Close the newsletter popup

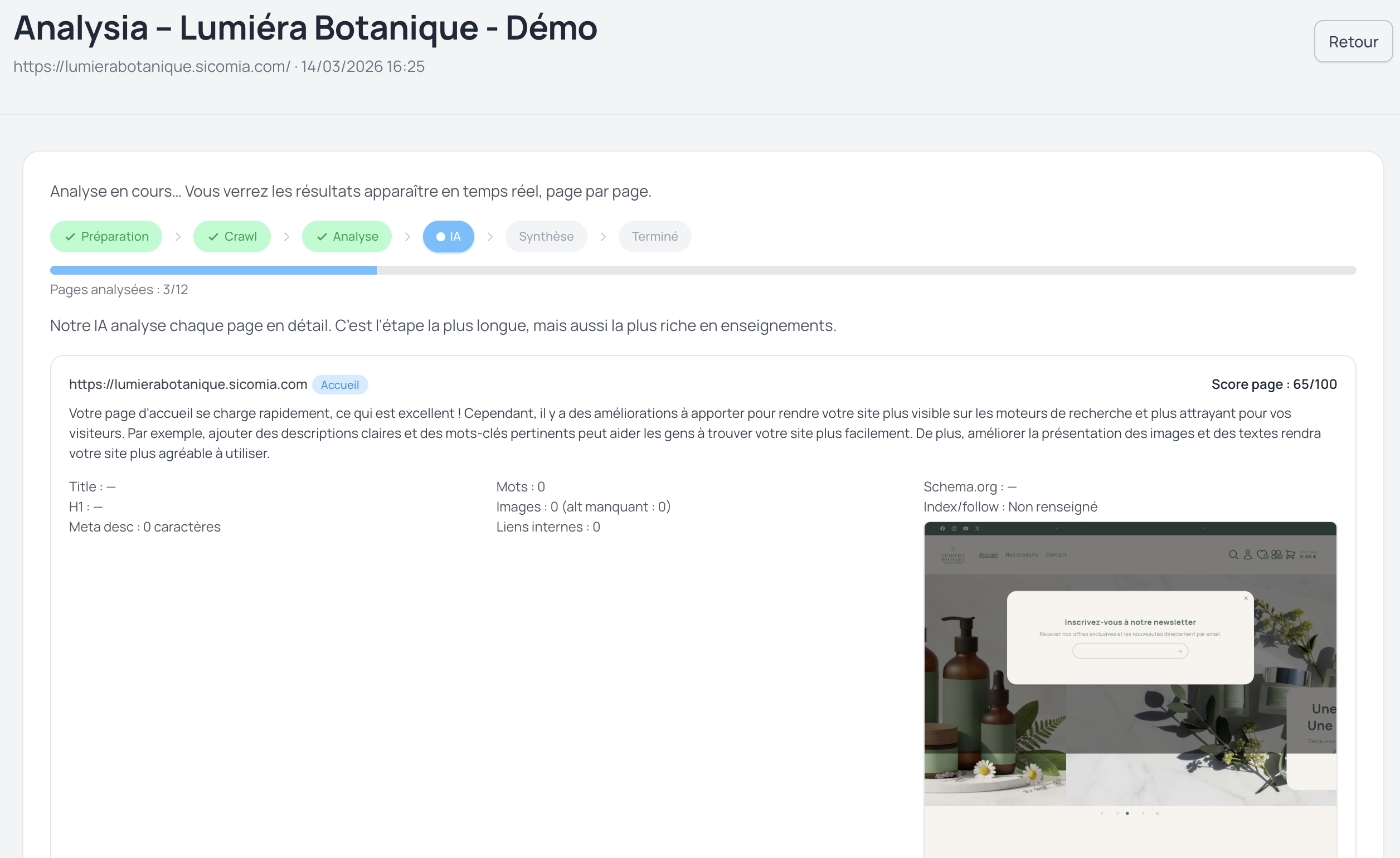pyautogui.click(x=1246, y=598)
